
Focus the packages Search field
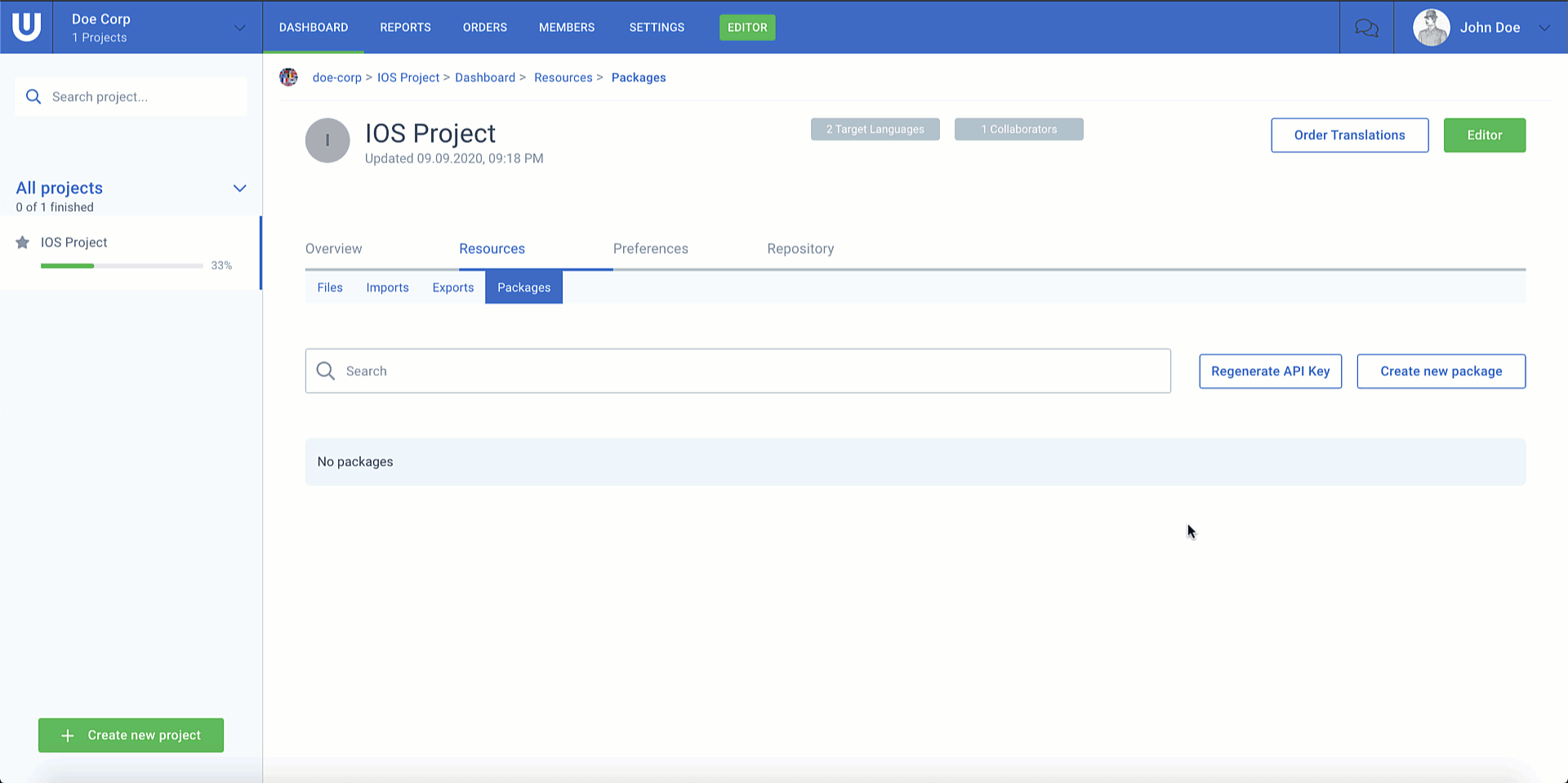(738, 371)
